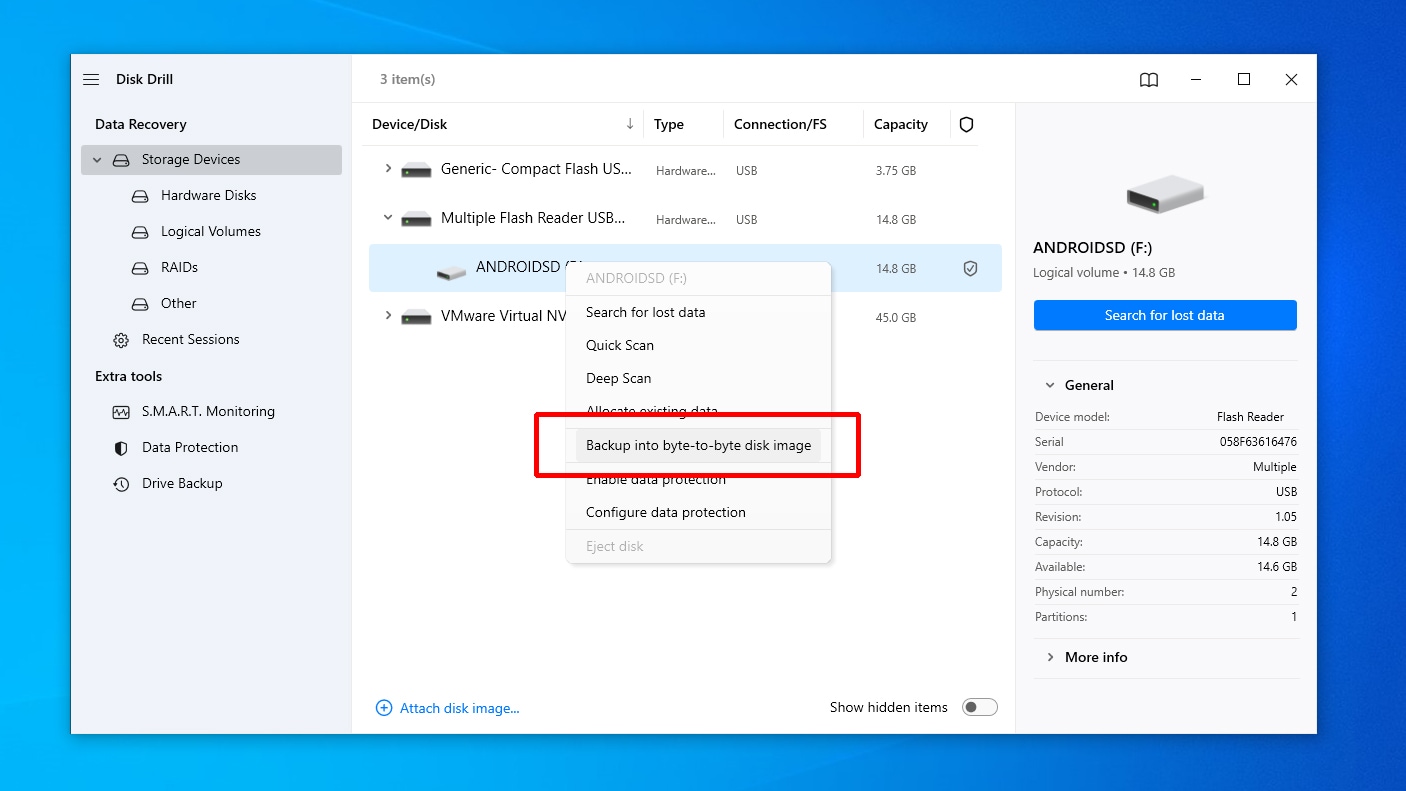Click the Data Protection shield icon
The width and height of the screenshot is (1406, 791).
coord(121,448)
